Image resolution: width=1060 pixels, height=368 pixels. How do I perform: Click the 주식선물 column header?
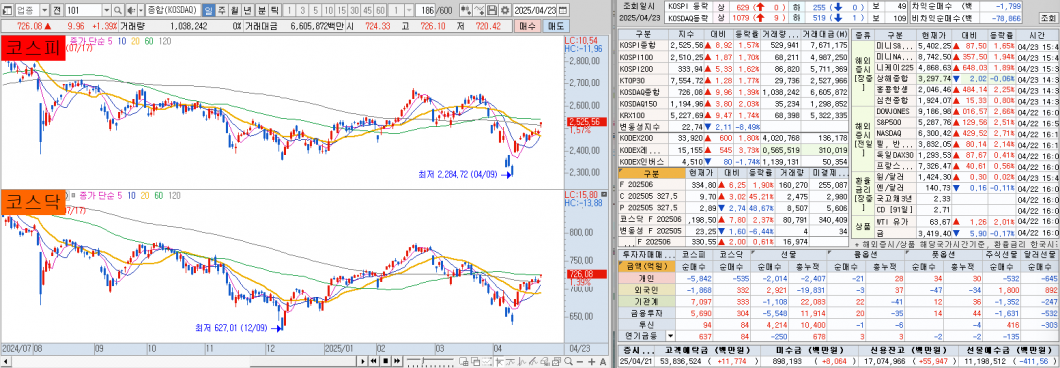1002,255
